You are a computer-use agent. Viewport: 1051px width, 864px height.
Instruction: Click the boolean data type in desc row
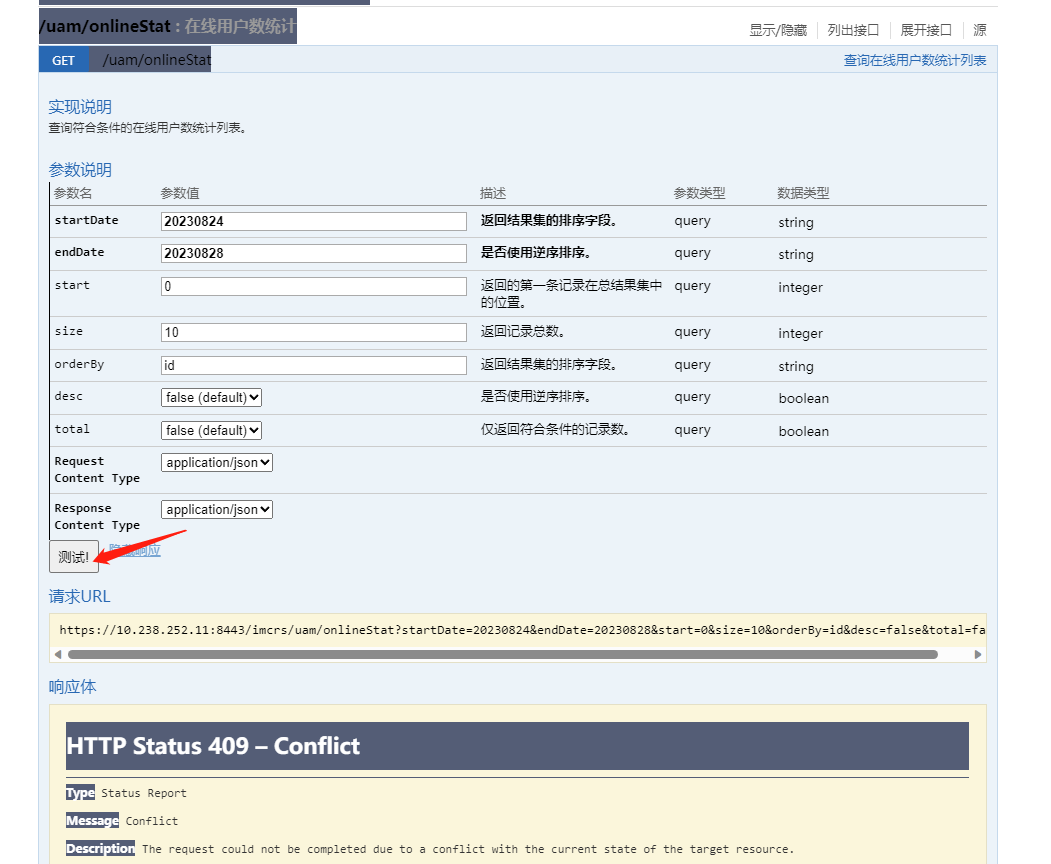[x=804, y=398]
